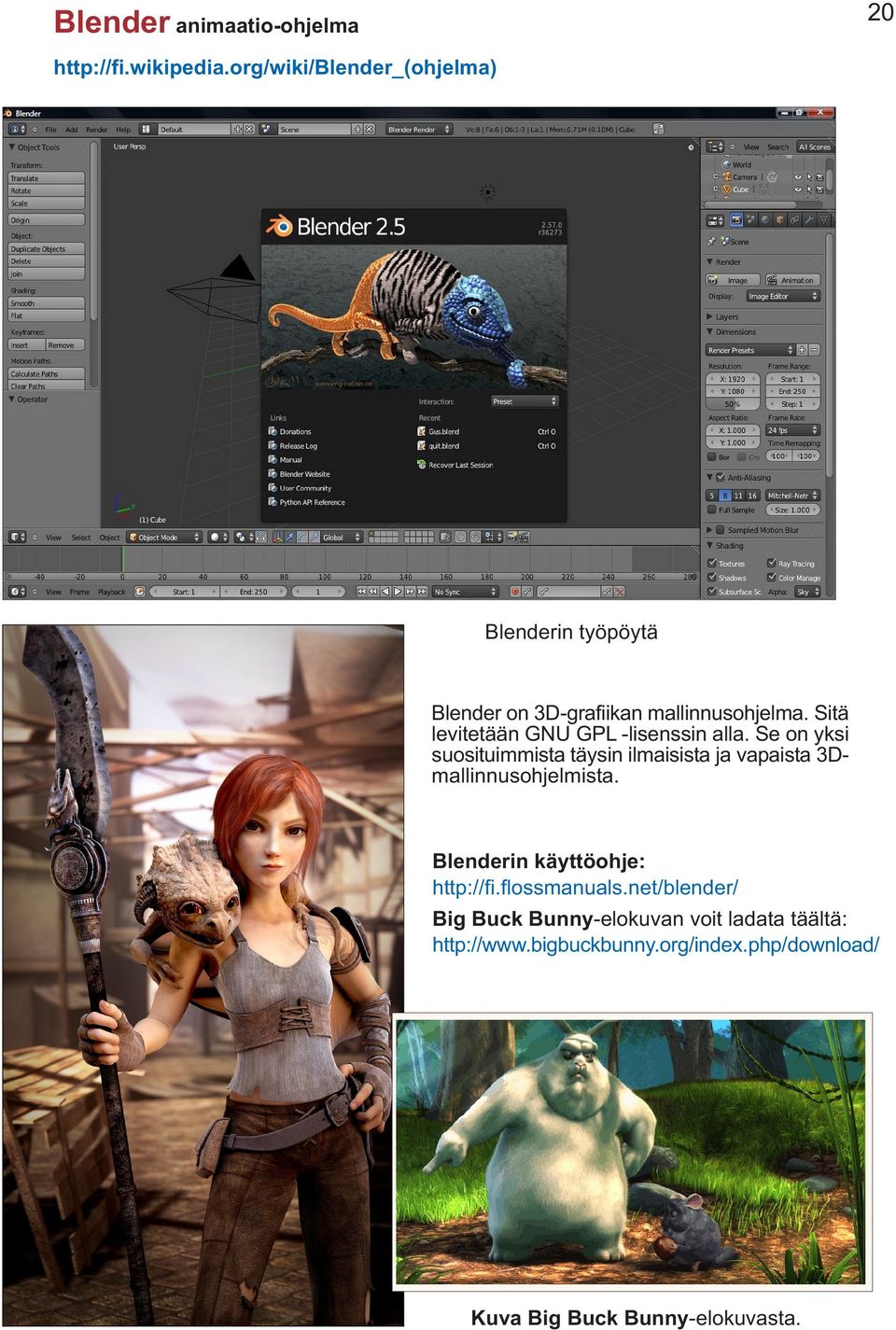The image size is (896, 1330).
Task: Click the Translate button in Object Tools
Action: tap(47, 178)
